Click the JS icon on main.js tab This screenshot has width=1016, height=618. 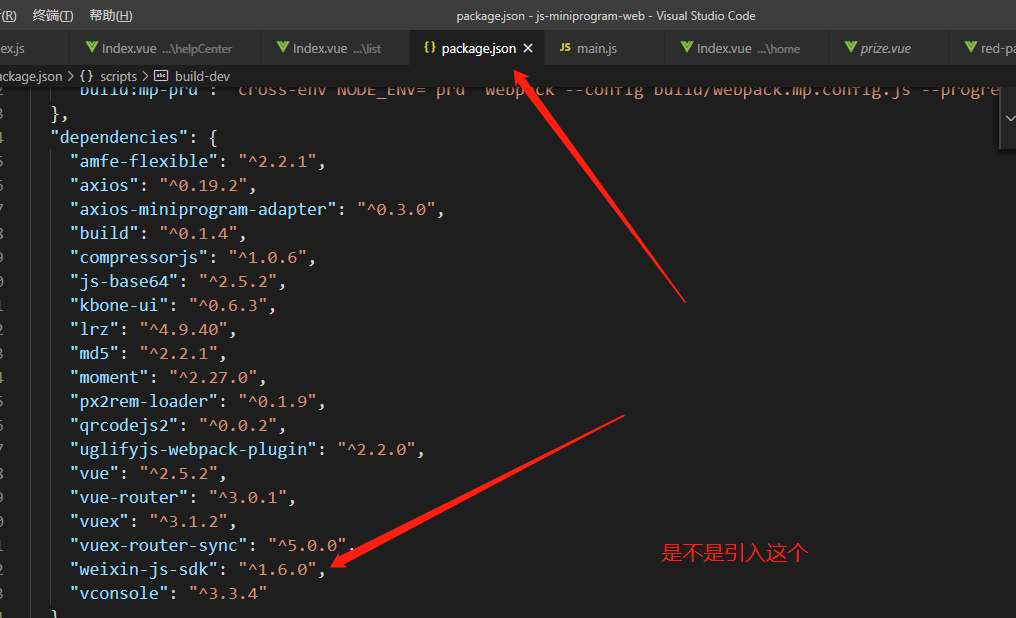point(565,47)
